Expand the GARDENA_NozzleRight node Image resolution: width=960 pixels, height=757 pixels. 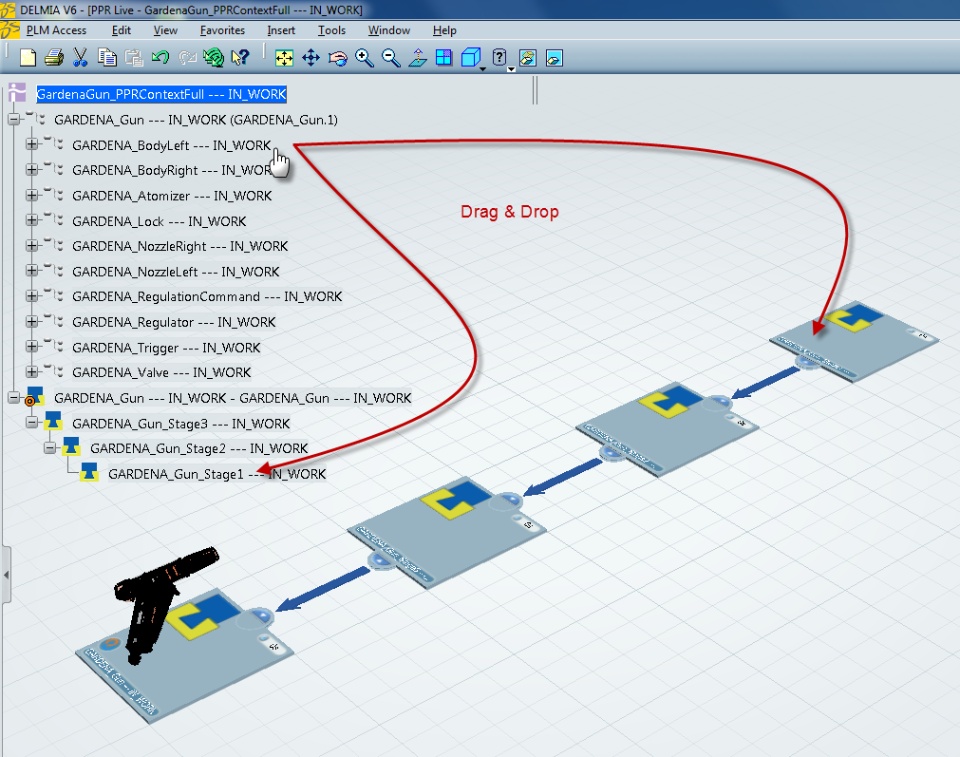tap(31, 246)
